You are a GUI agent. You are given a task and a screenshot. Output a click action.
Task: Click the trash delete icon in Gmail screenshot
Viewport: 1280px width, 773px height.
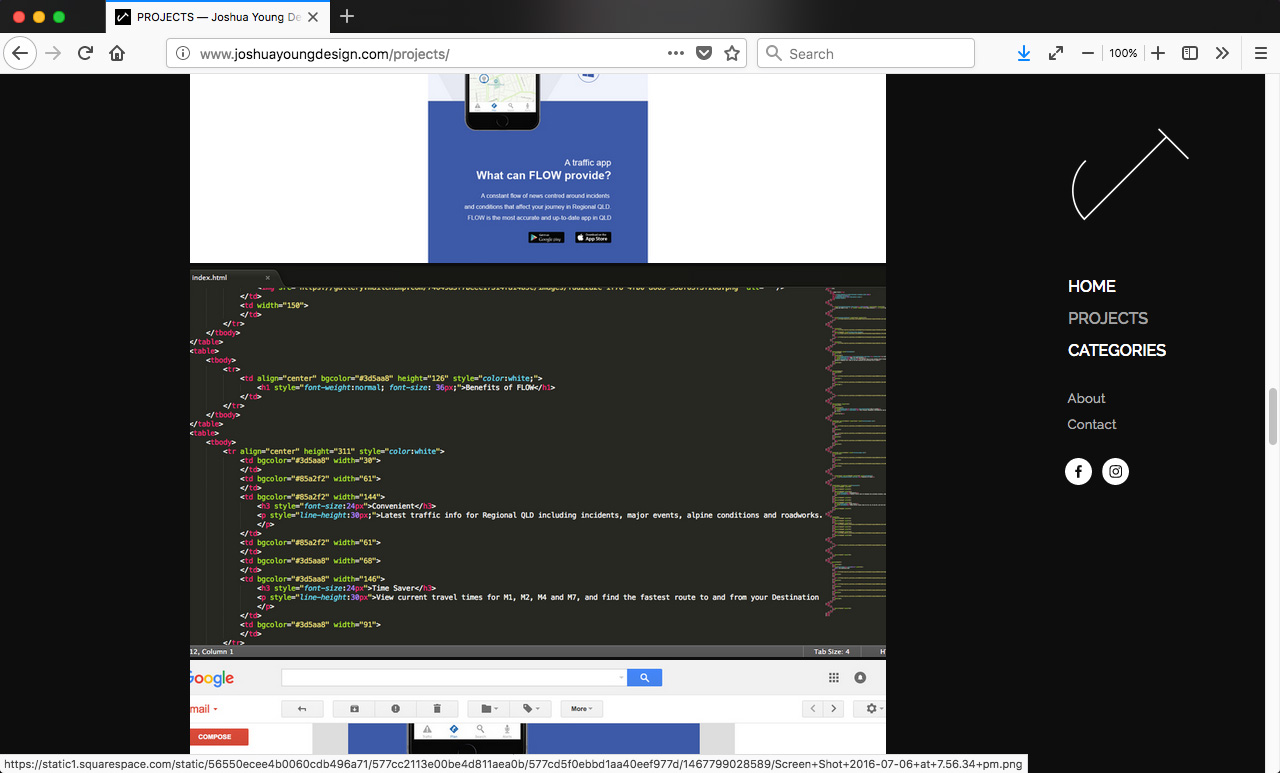coord(437,709)
